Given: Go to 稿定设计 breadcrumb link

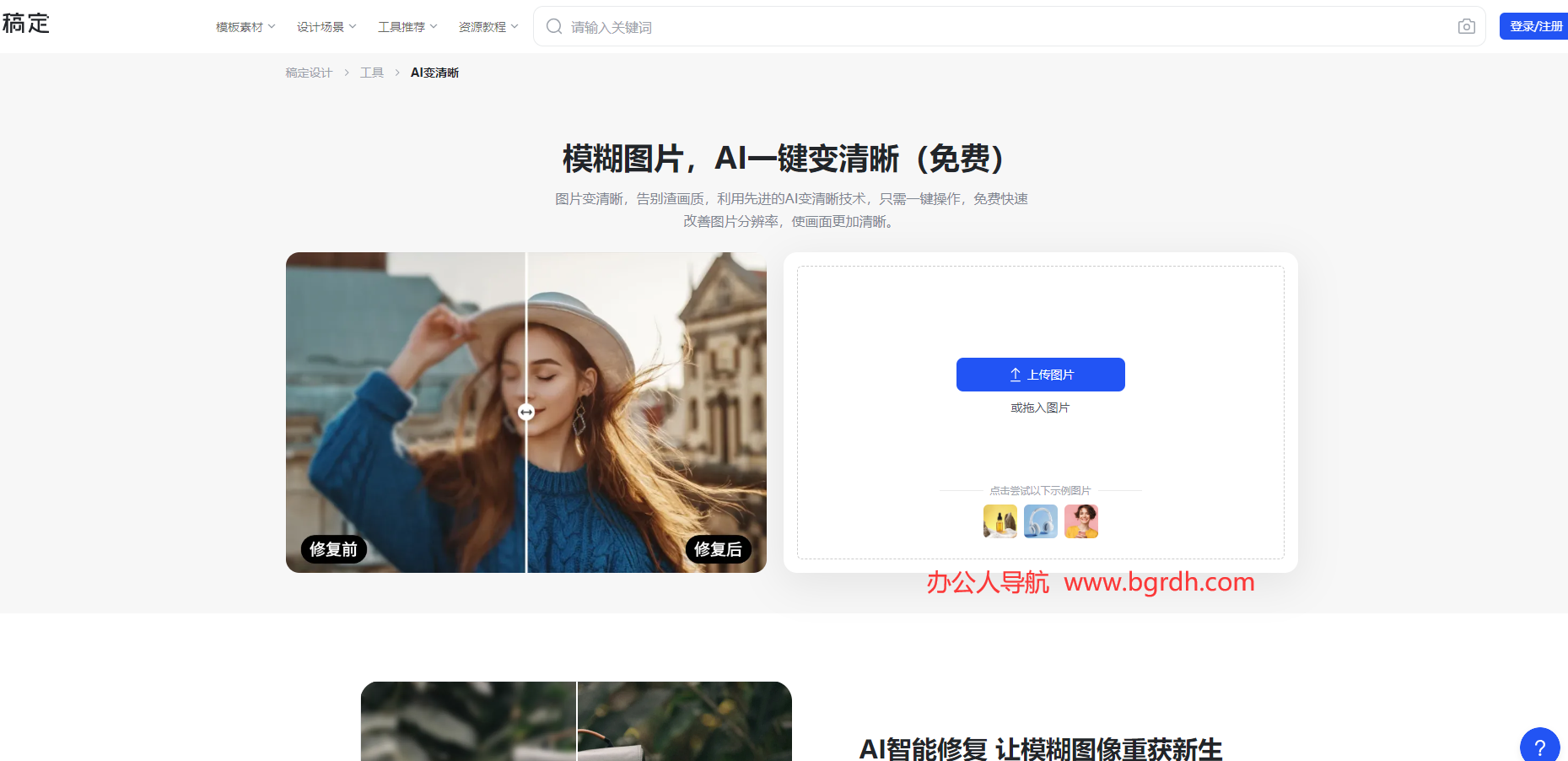Looking at the screenshot, I should tap(309, 73).
